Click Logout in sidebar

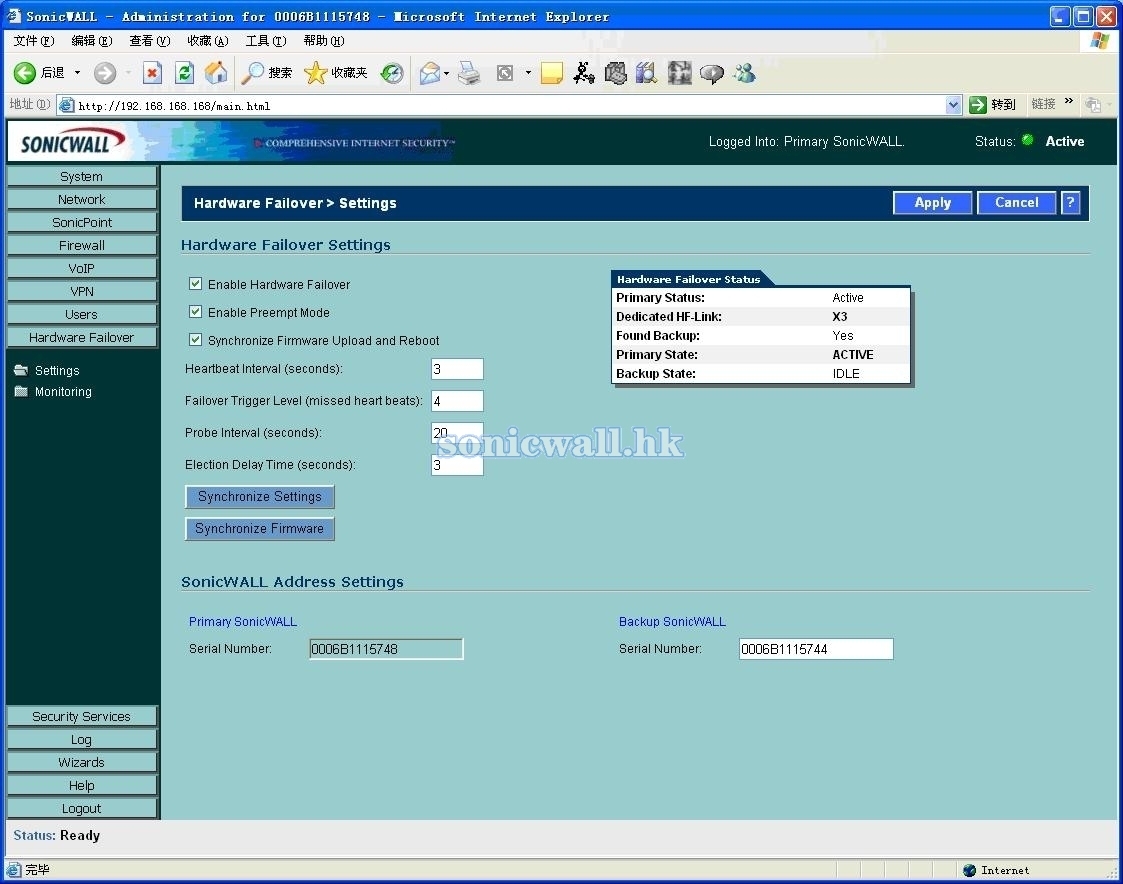pos(82,808)
